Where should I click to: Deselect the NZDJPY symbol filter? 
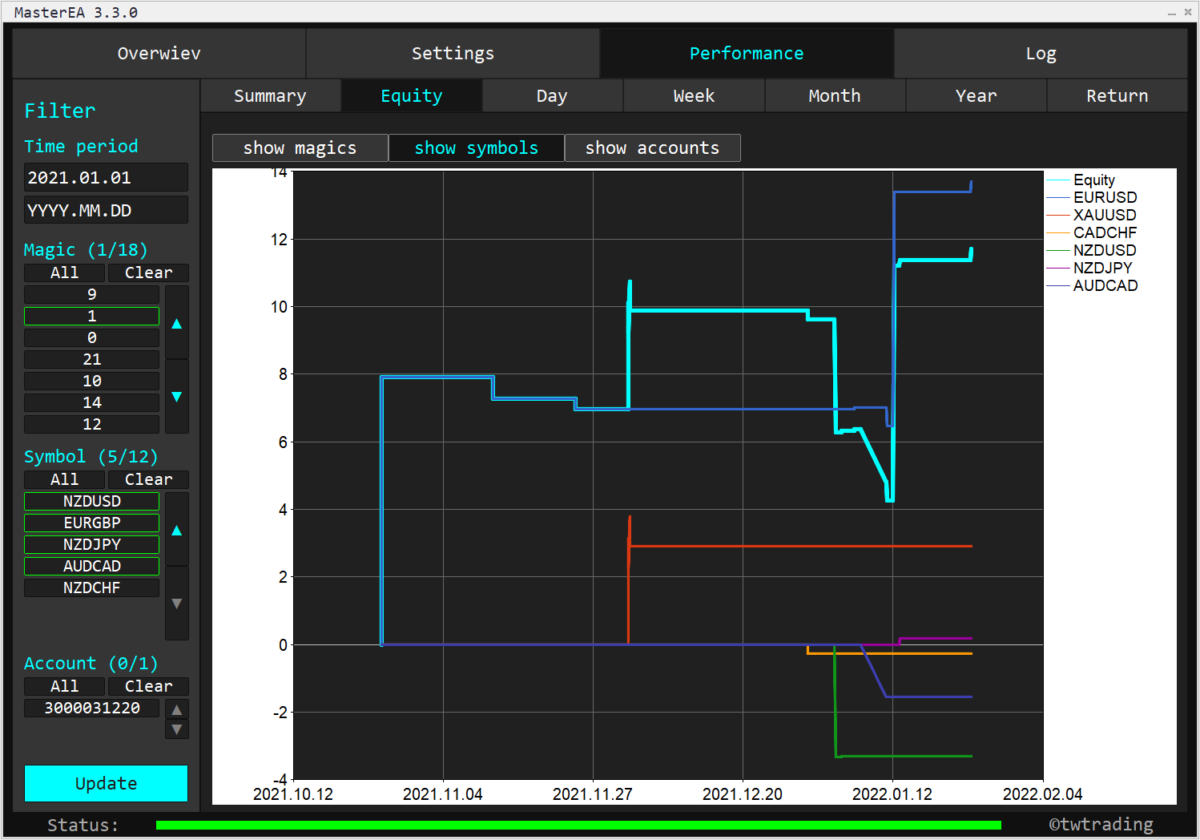91,544
